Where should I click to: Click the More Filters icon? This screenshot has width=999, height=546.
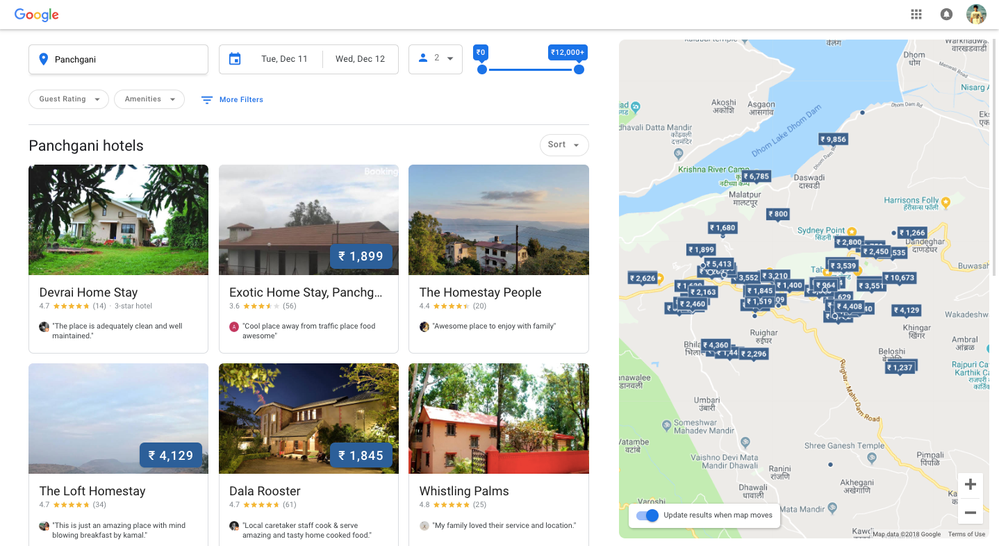click(x=207, y=100)
